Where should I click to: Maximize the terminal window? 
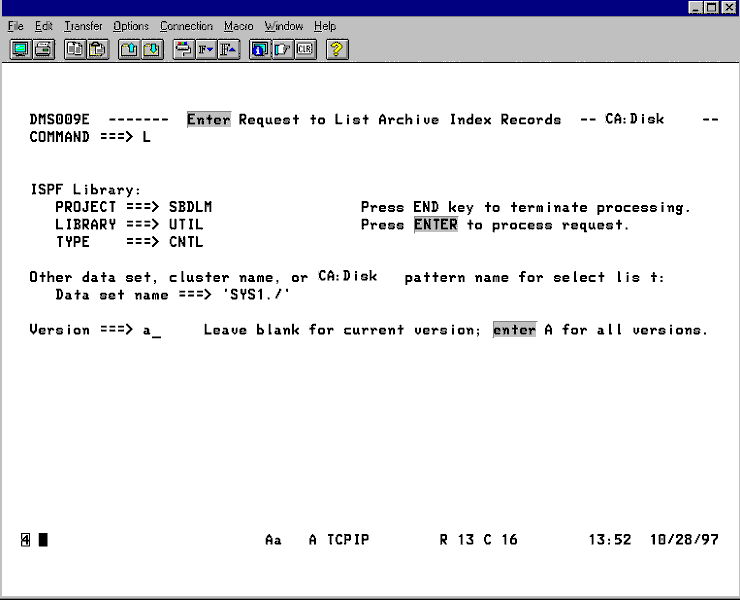(712, 7)
